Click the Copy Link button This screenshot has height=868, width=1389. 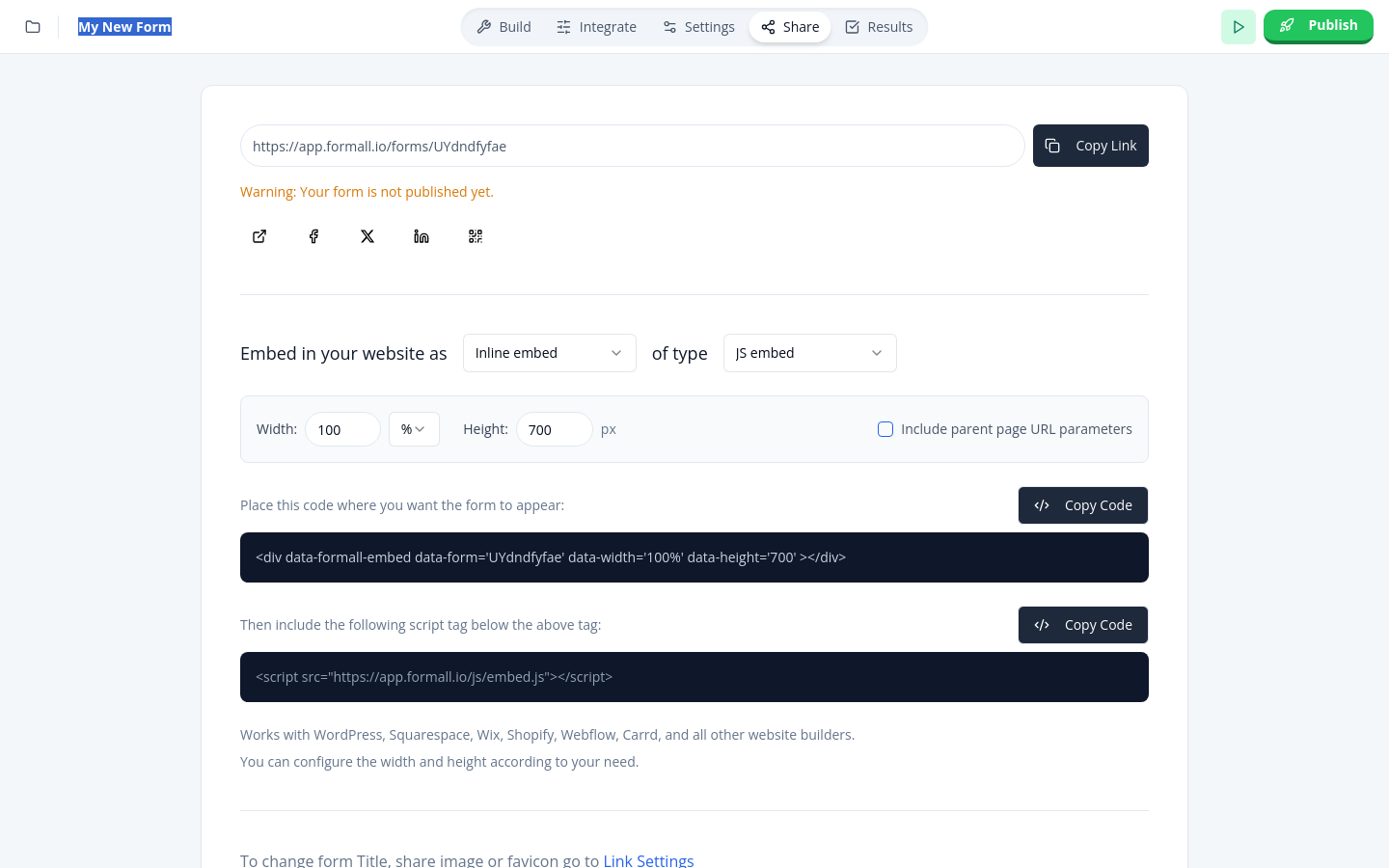[x=1091, y=146]
